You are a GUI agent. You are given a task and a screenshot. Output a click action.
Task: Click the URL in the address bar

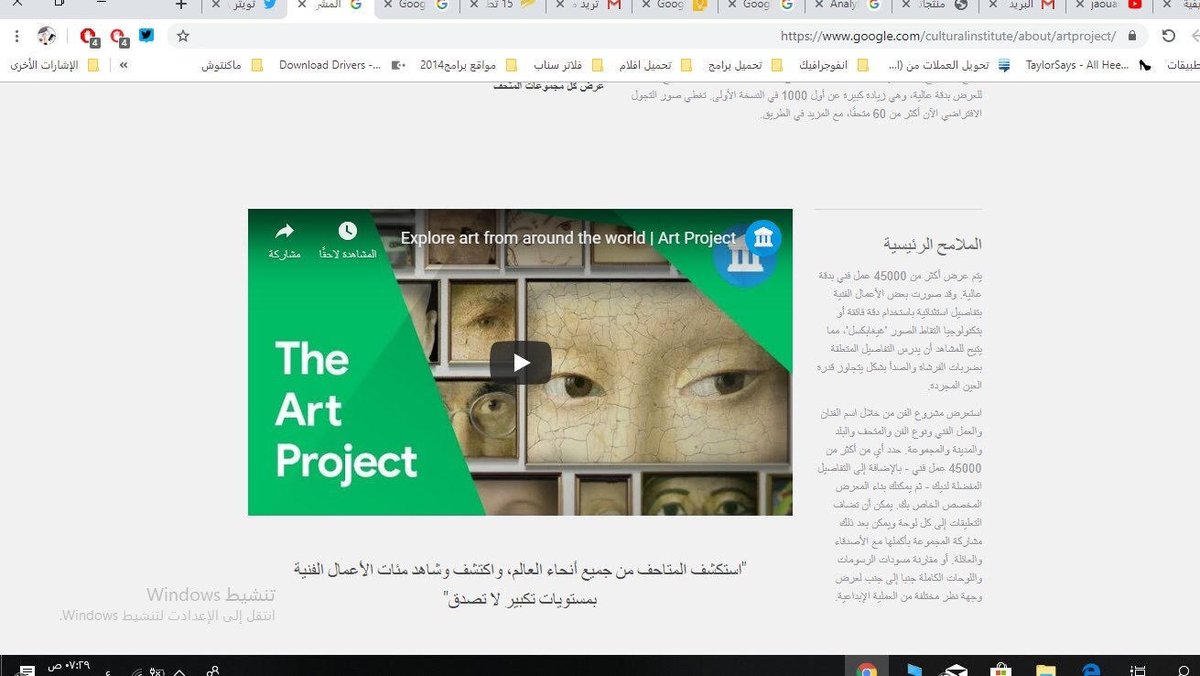tap(948, 36)
